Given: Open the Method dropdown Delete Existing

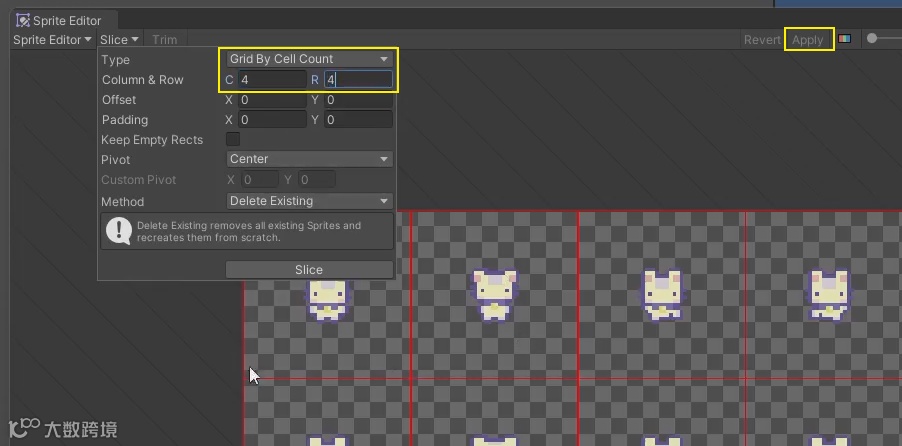Looking at the screenshot, I should click(309, 201).
